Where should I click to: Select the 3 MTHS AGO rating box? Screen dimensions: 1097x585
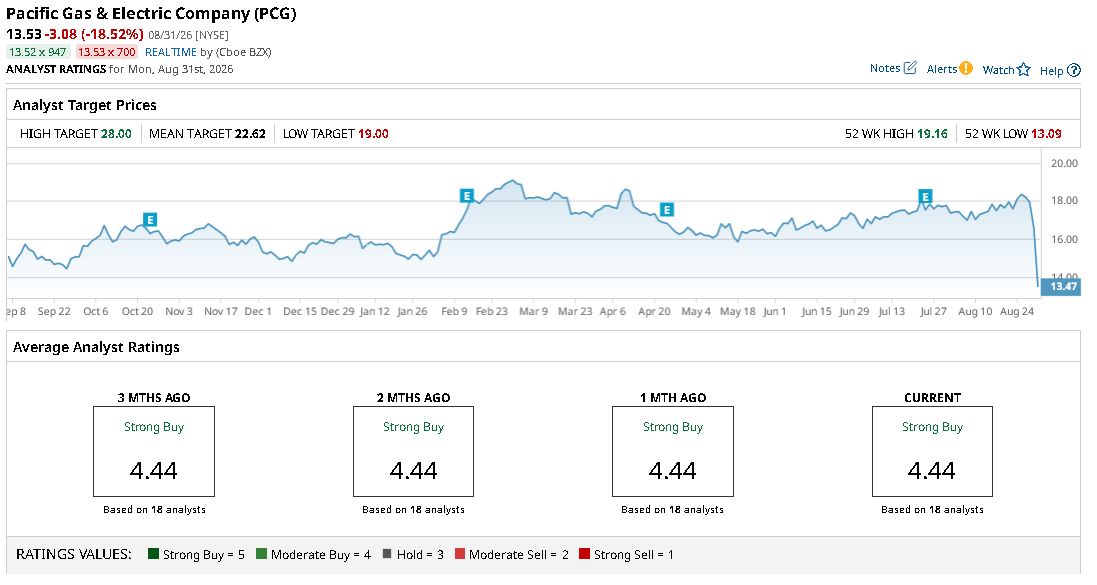click(x=154, y=451)
